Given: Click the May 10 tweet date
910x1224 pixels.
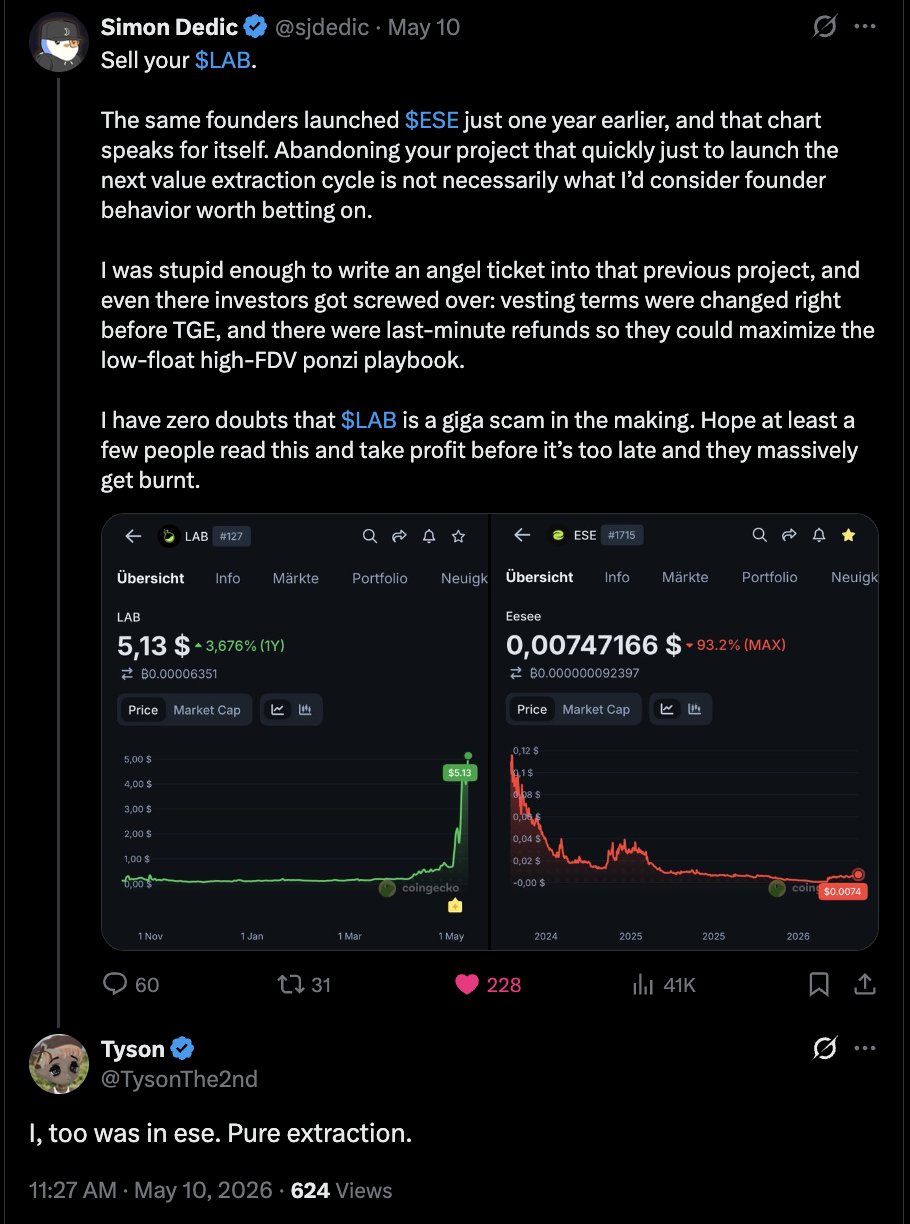Looking at the screenshot, I should point(424,27).
